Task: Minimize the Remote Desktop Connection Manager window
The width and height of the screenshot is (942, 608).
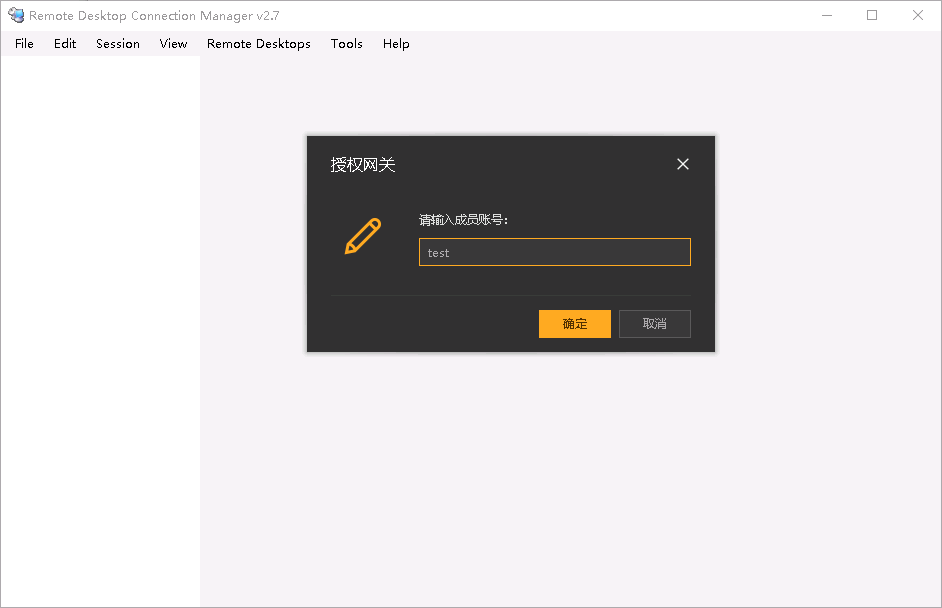Action: tap(827, 16)
